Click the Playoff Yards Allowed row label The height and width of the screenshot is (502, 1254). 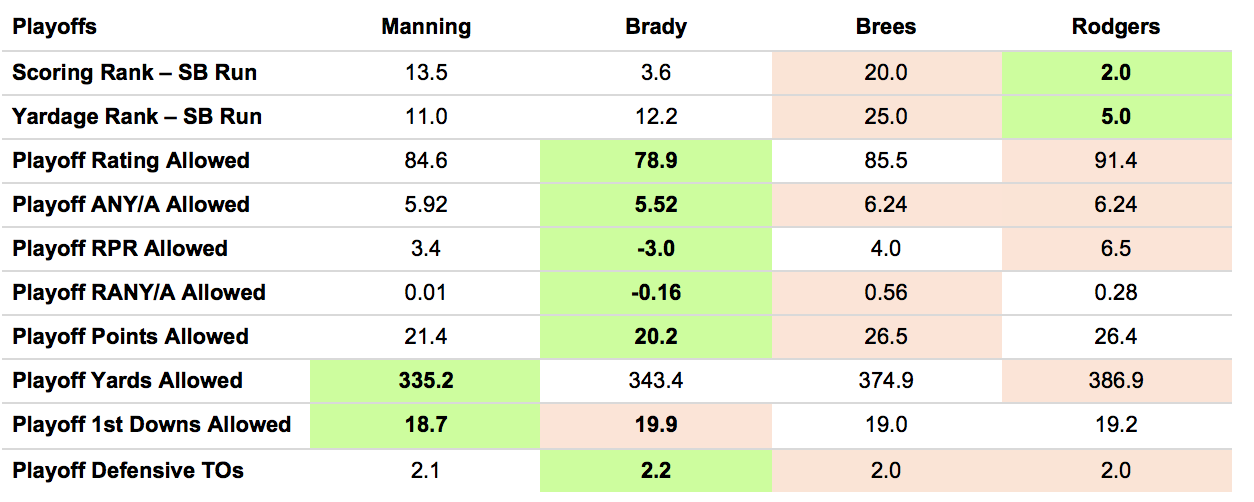point(128,381)
